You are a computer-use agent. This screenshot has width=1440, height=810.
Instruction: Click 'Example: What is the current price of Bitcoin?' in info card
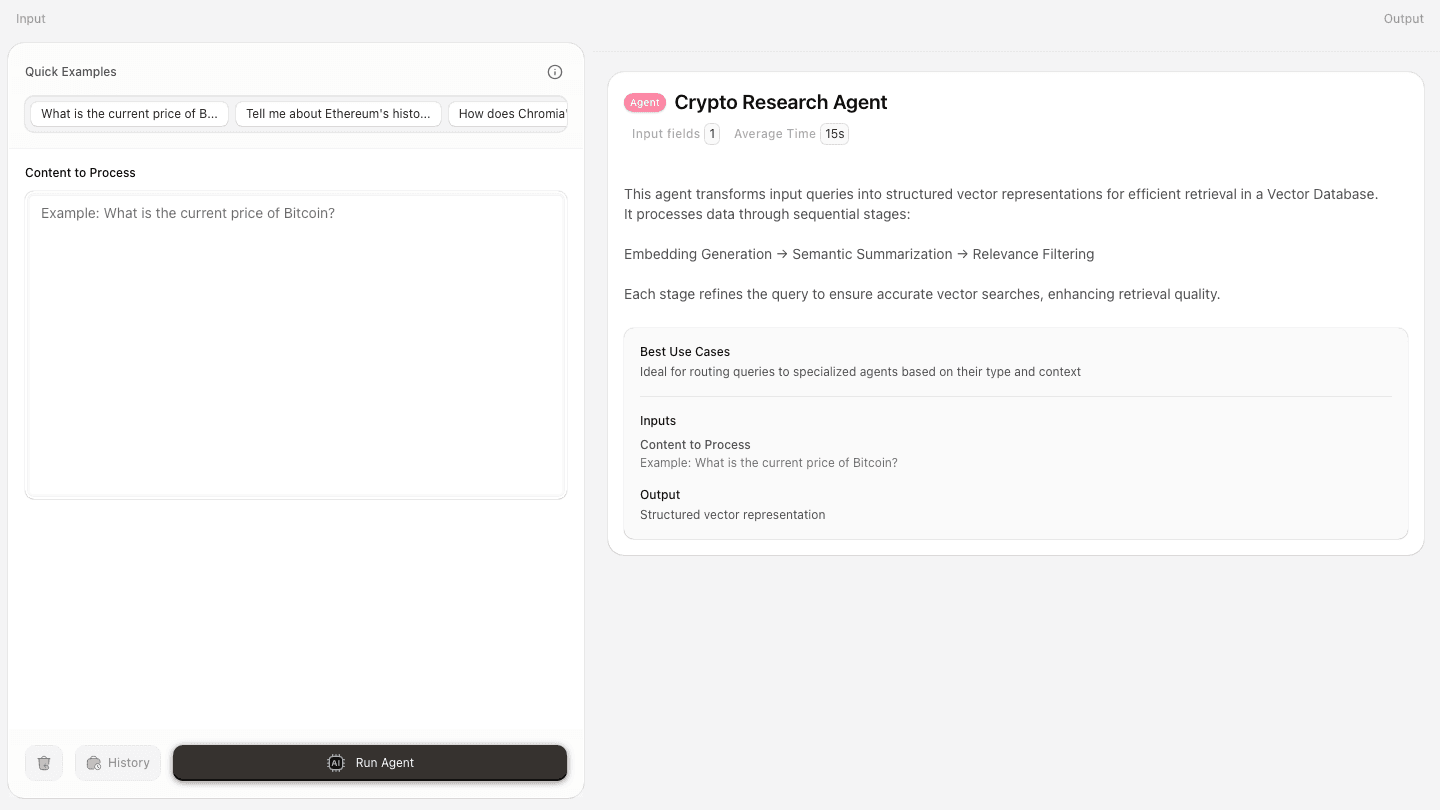click(x=769, y=463)
